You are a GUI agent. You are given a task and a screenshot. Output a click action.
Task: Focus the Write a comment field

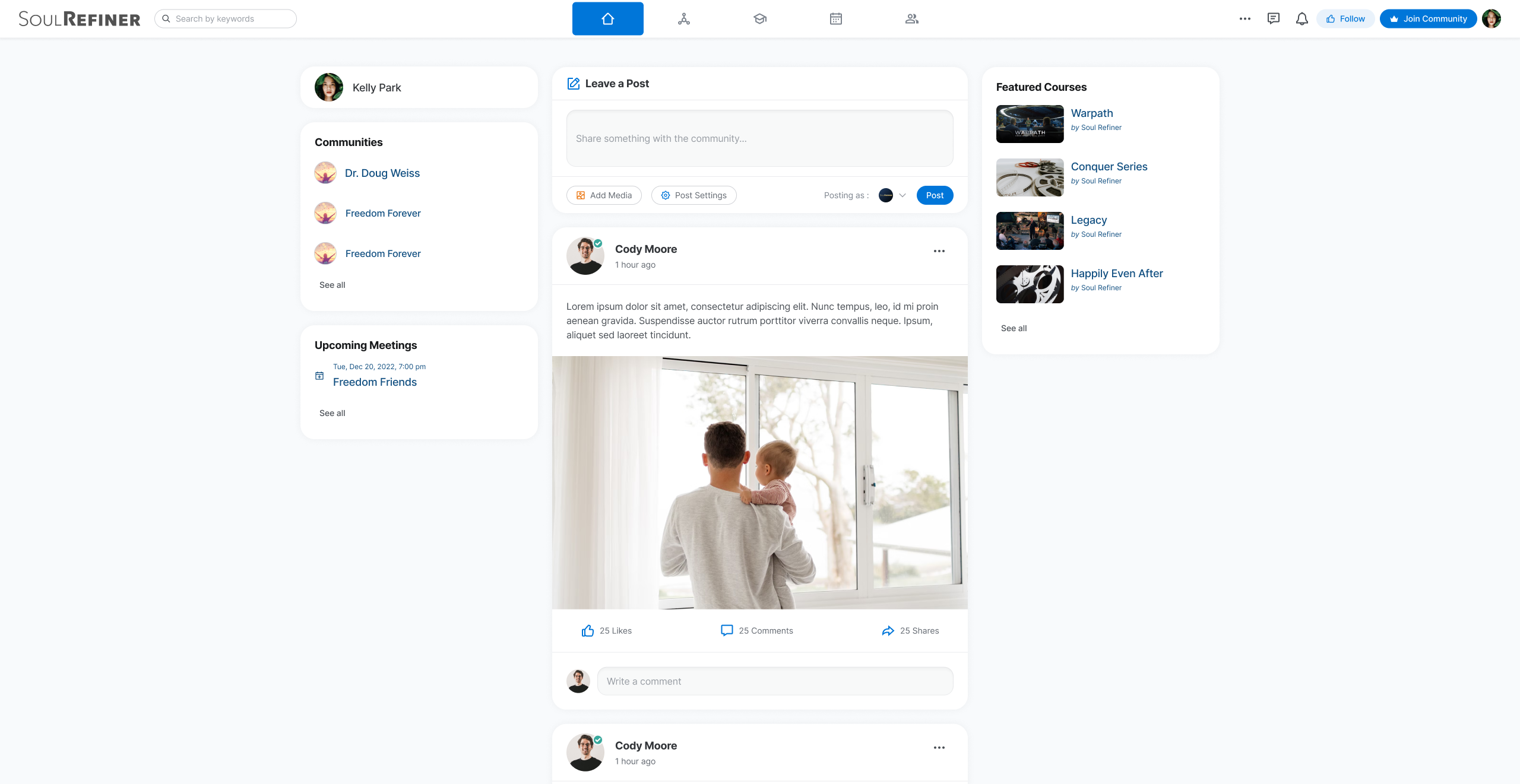coord(775,681)
